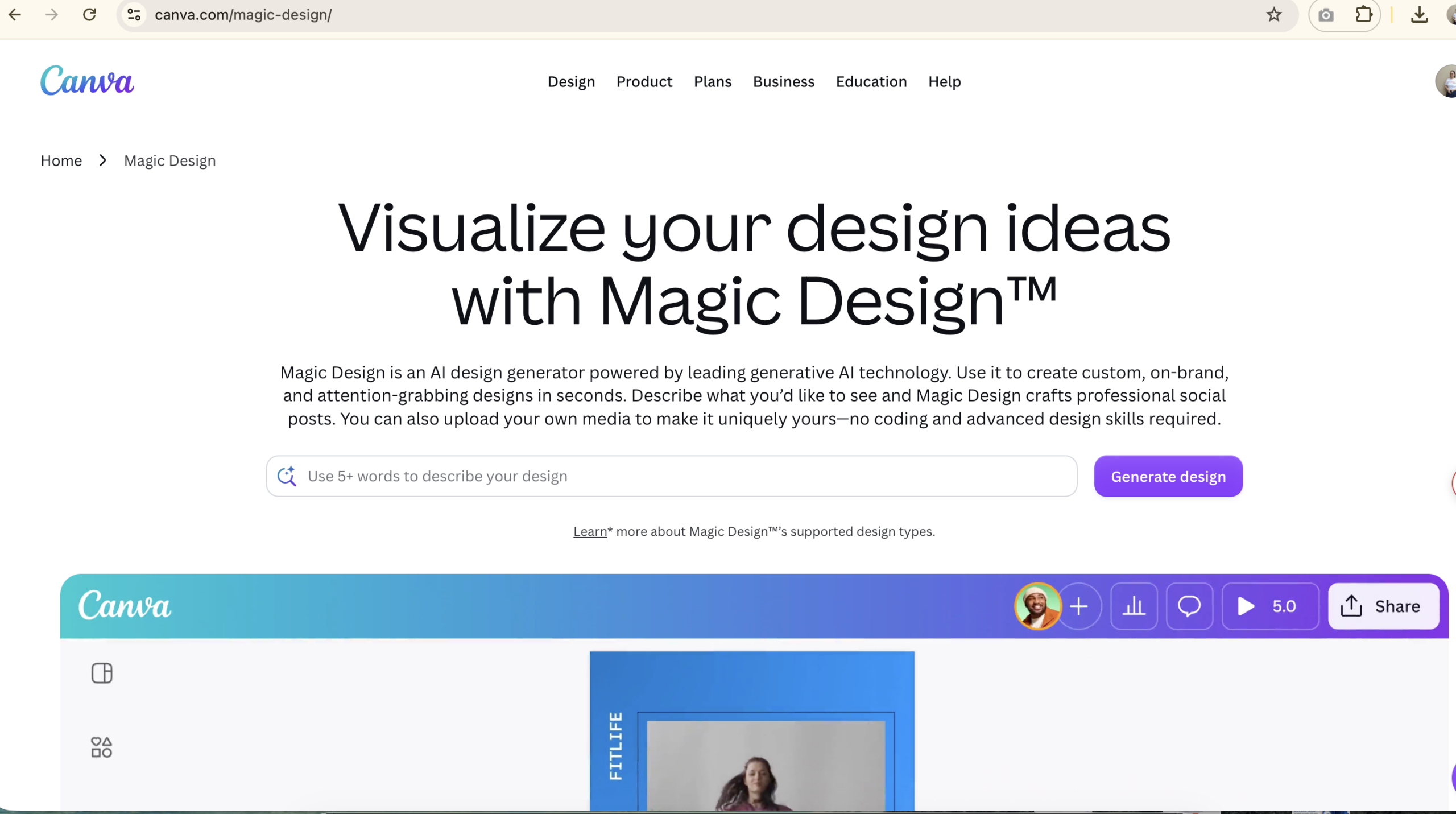
Task: Click the Canva logo in header
Action: tap(87, 80)
